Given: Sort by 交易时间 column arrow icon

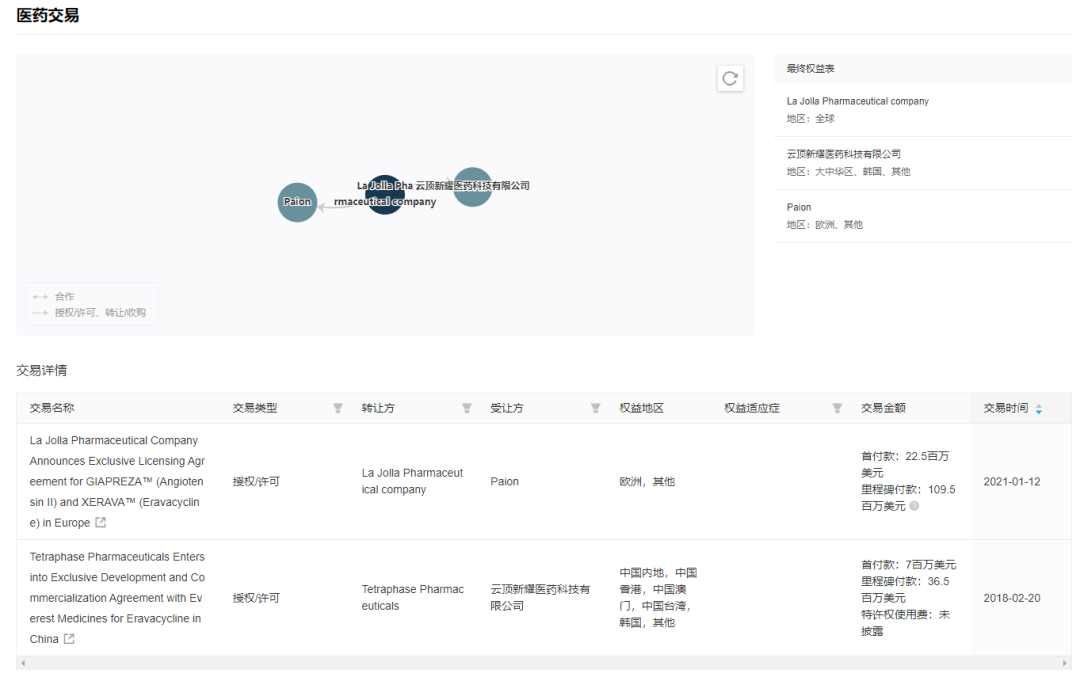Looking at the screenshot, I should pyautogui.click(x=1038, y=408).
